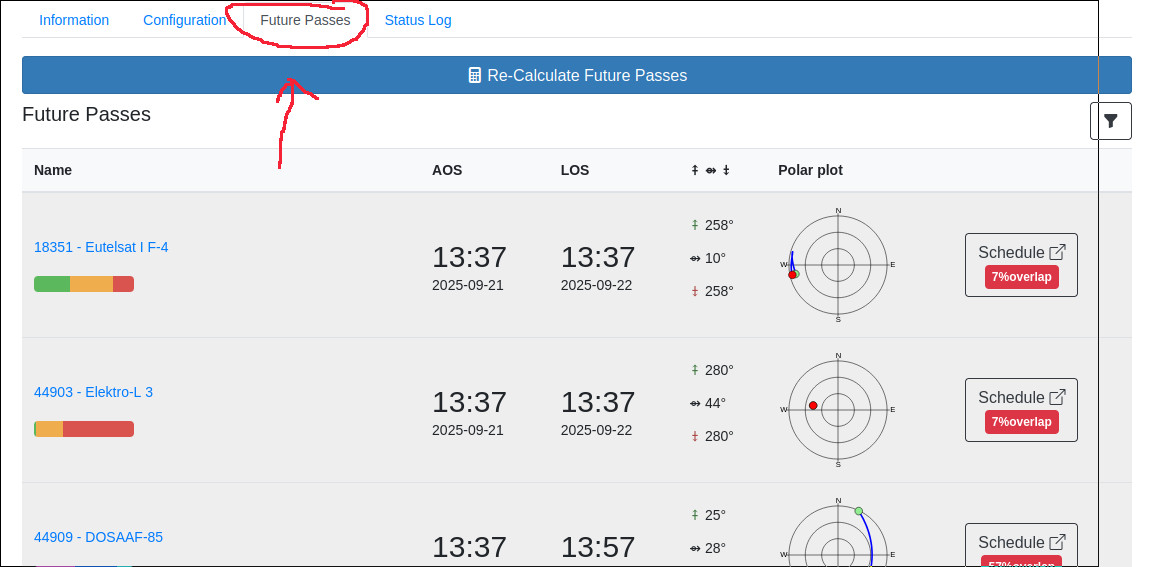This screenshot has height=567, width=1163.
Task: Click Elektro-L 3 success rate bar
Action: [84, 429]
